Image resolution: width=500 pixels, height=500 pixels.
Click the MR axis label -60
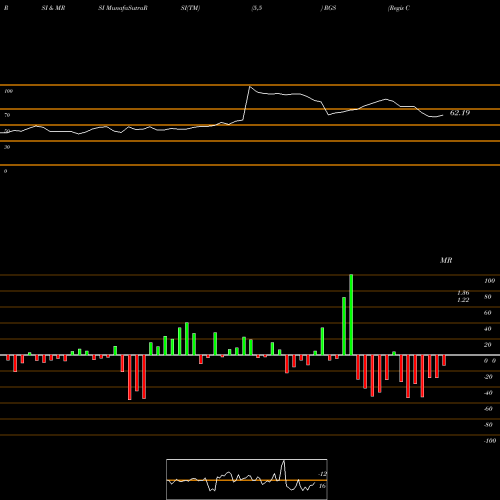coord(488,409)
